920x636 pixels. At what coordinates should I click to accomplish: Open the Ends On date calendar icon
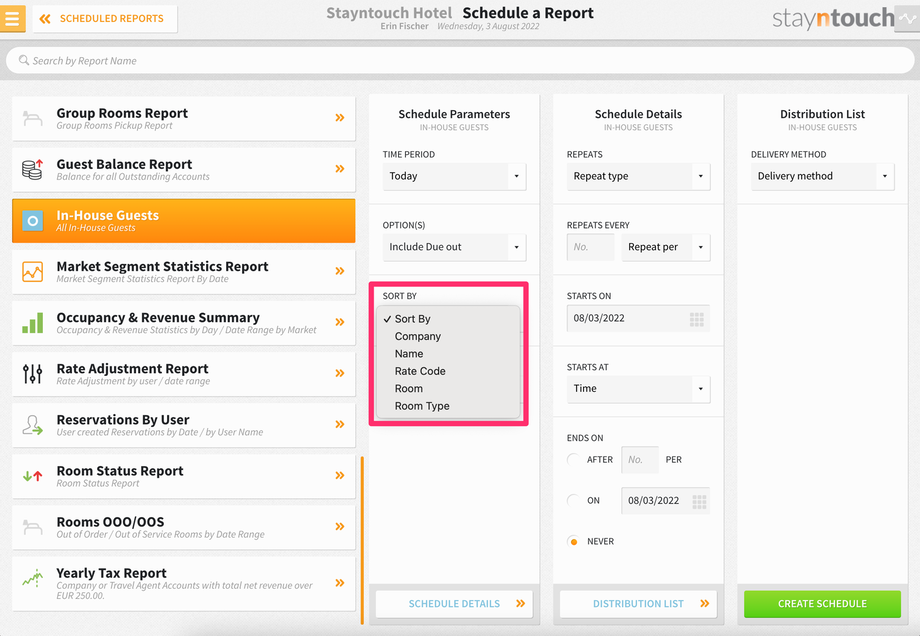pos(699,502)
